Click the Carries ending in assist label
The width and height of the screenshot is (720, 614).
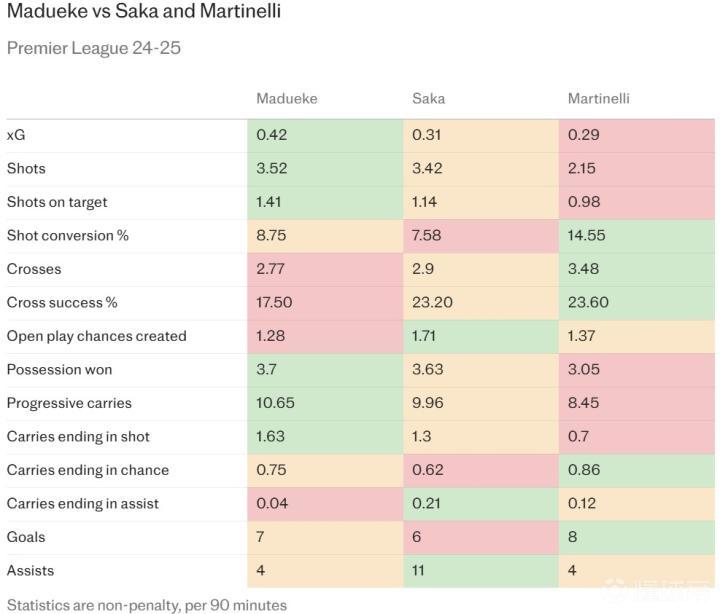[x=83, y=504]
